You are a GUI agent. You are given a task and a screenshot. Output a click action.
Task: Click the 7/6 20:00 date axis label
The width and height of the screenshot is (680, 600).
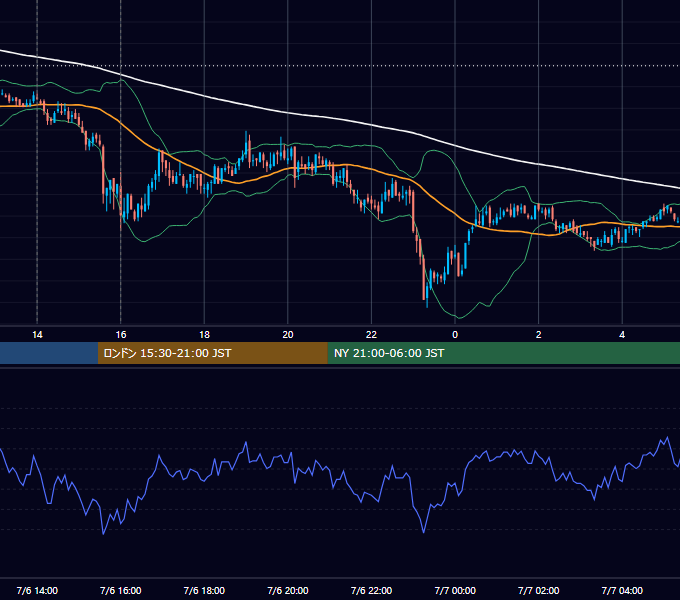(288, 590)
